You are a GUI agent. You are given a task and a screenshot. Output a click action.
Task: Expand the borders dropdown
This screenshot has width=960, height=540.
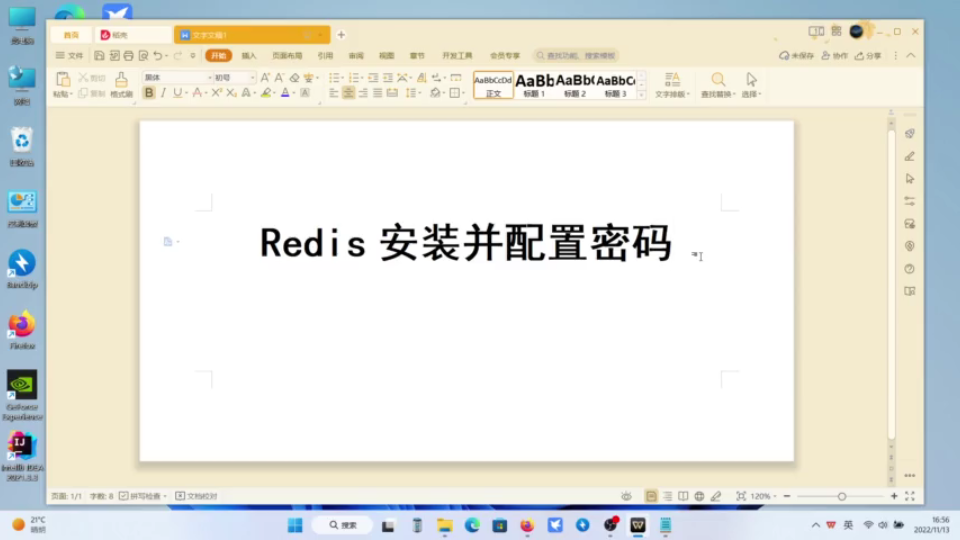coord(463,93)
